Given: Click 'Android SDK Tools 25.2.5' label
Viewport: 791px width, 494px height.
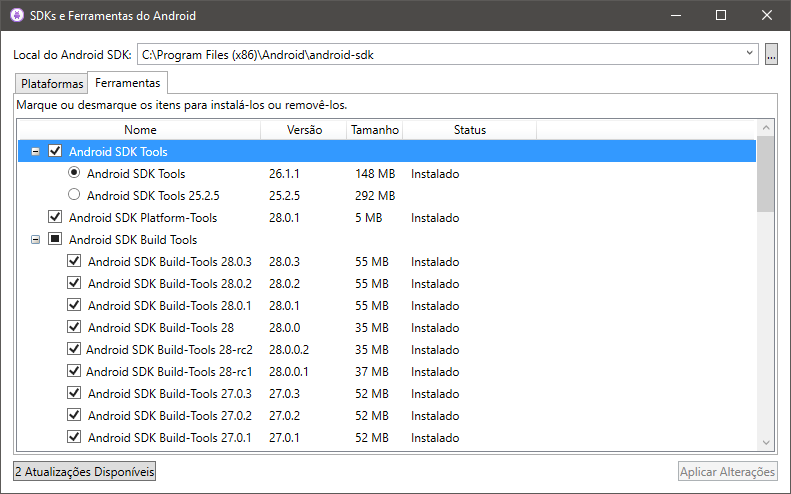Looking at the screenshot, I should pos(153,195).
